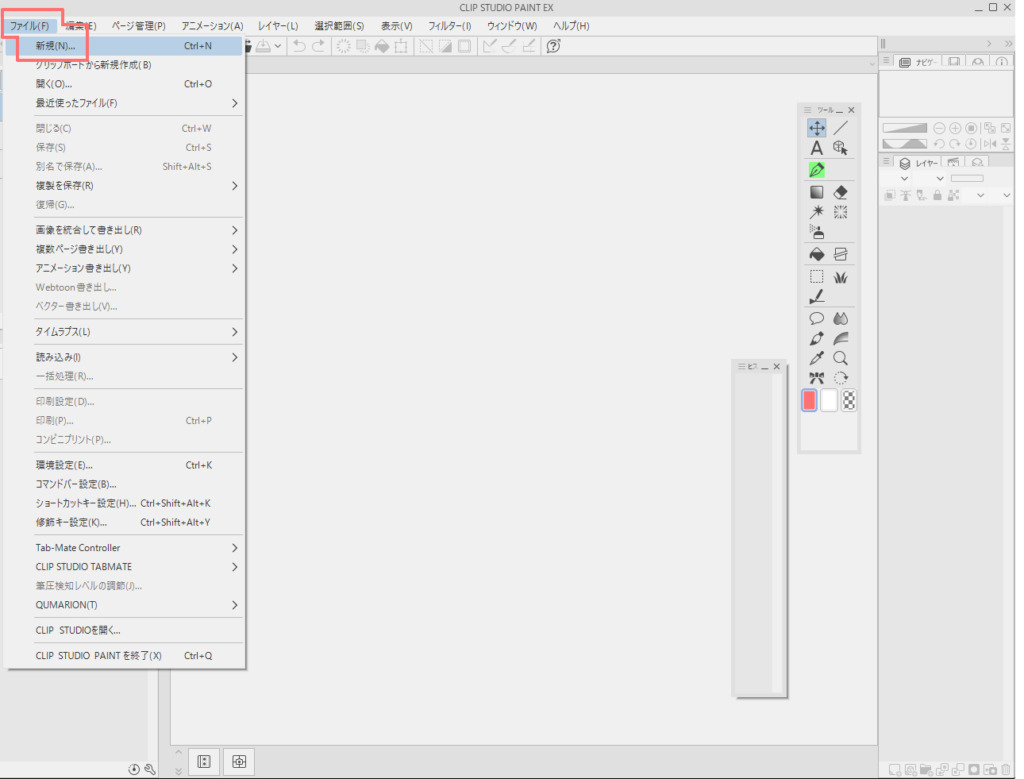Select the Auto select magic wand tool
The image size is (1024, 779).
(x=816, y=212)
